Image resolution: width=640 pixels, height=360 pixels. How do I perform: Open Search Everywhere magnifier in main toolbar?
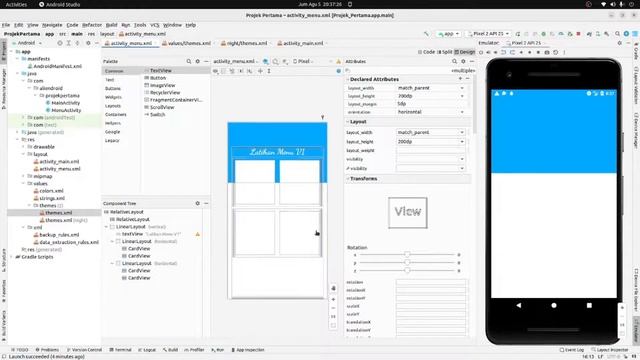[x=617, y=34]
